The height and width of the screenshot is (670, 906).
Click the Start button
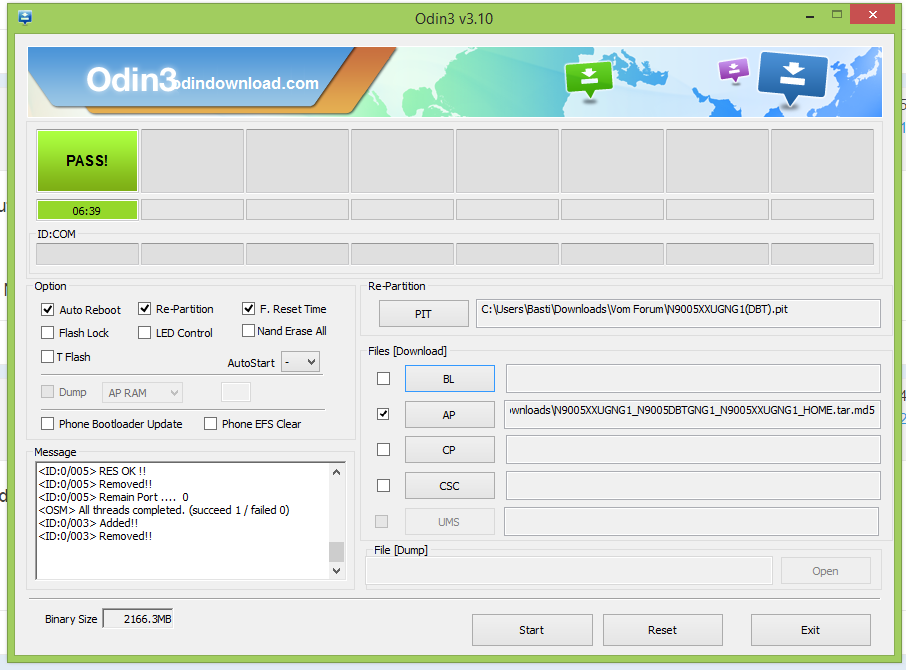click(x=532, y=630)
